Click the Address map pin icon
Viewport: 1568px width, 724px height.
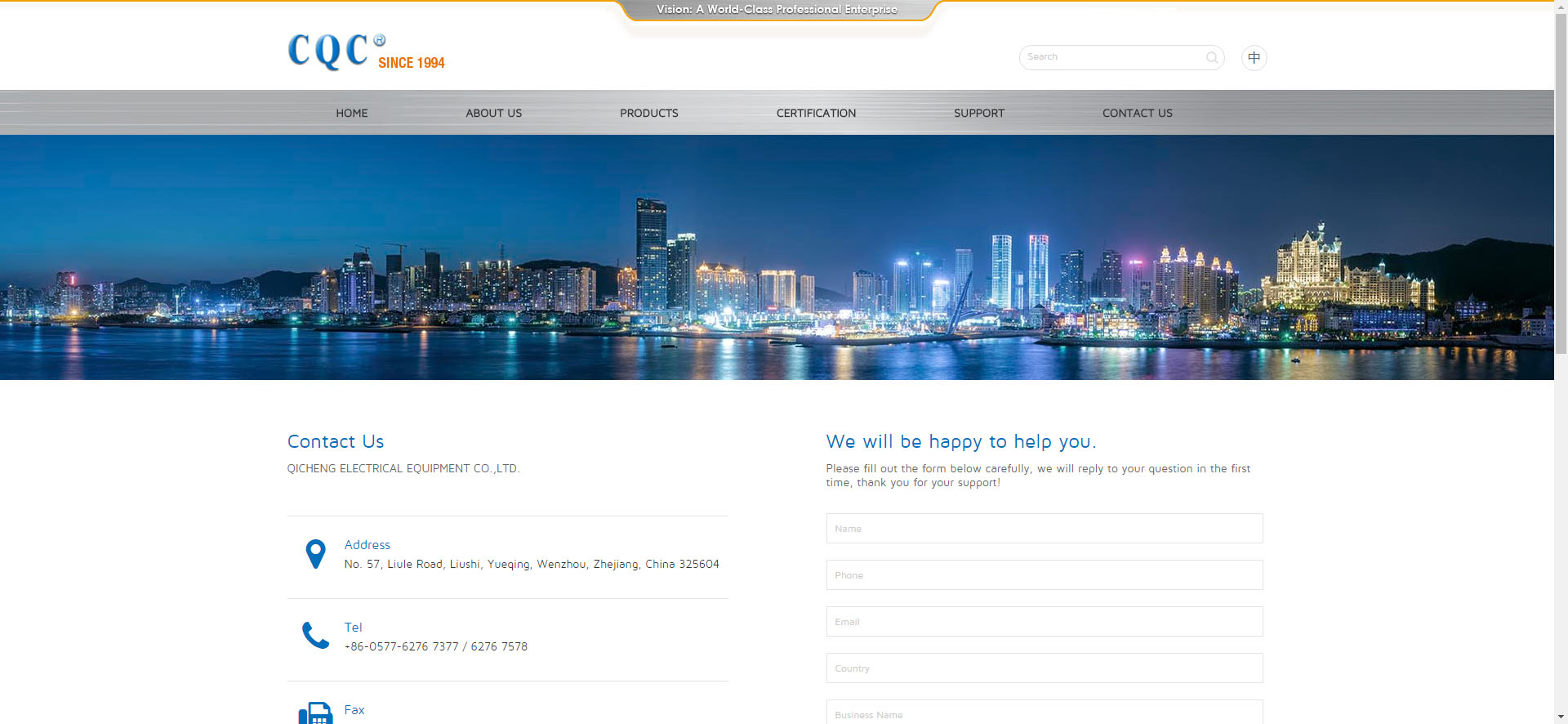pyautogui.click(x=315, y=554)
